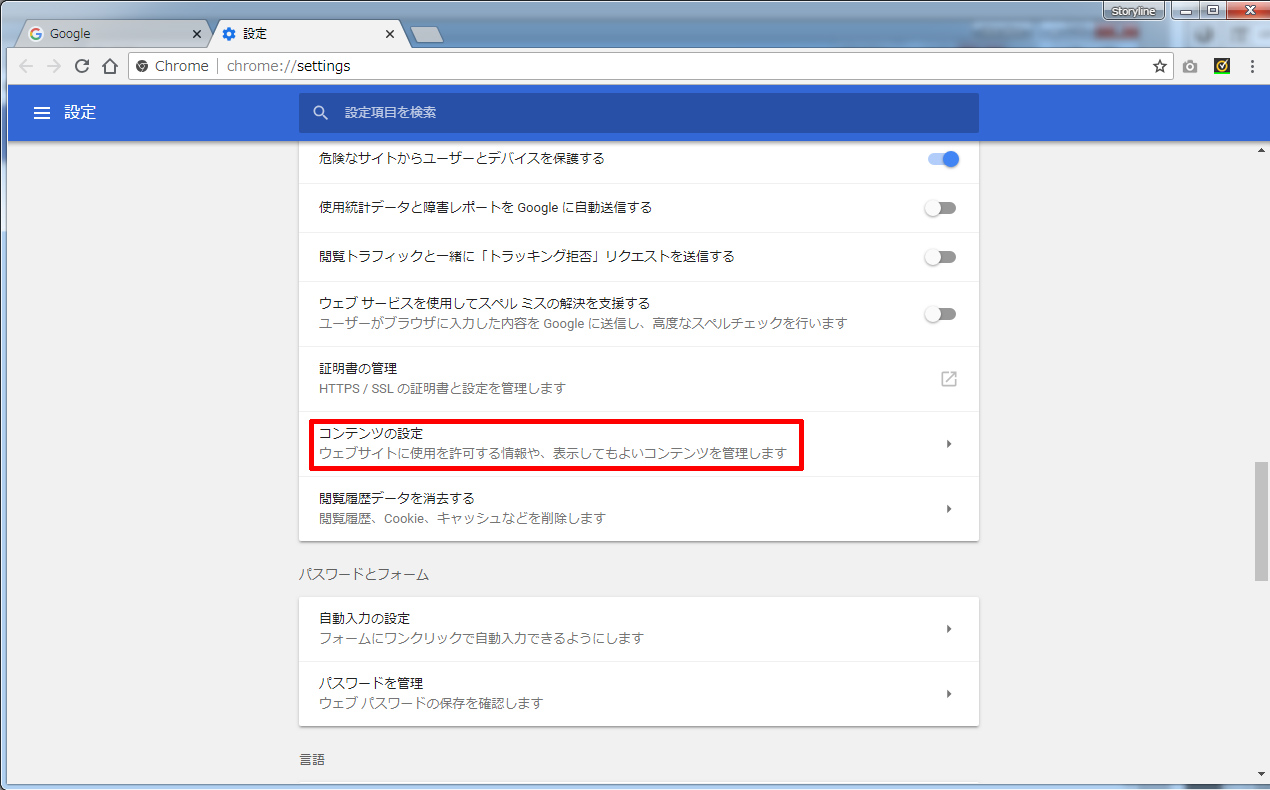Bookmark this page with star icon

click(x=1159, y=66)
